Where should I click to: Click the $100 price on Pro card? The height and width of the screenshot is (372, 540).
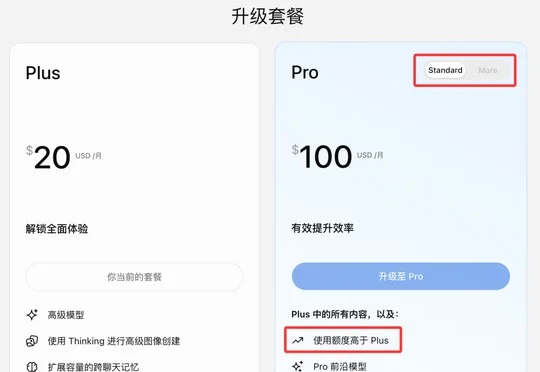(322, 157)
